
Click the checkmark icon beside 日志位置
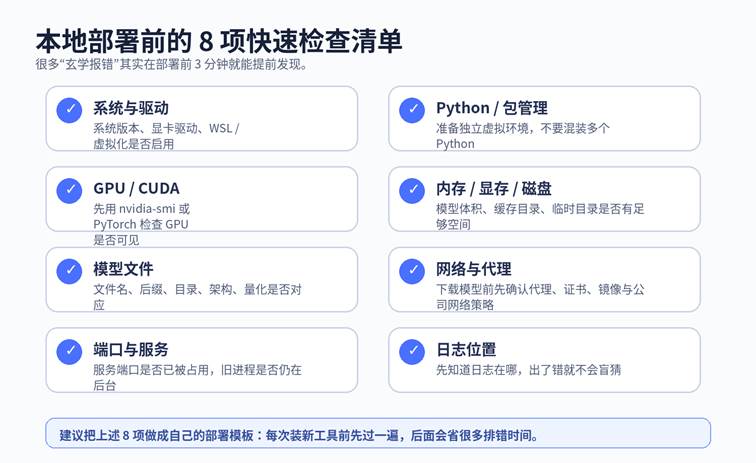point(412,351)
